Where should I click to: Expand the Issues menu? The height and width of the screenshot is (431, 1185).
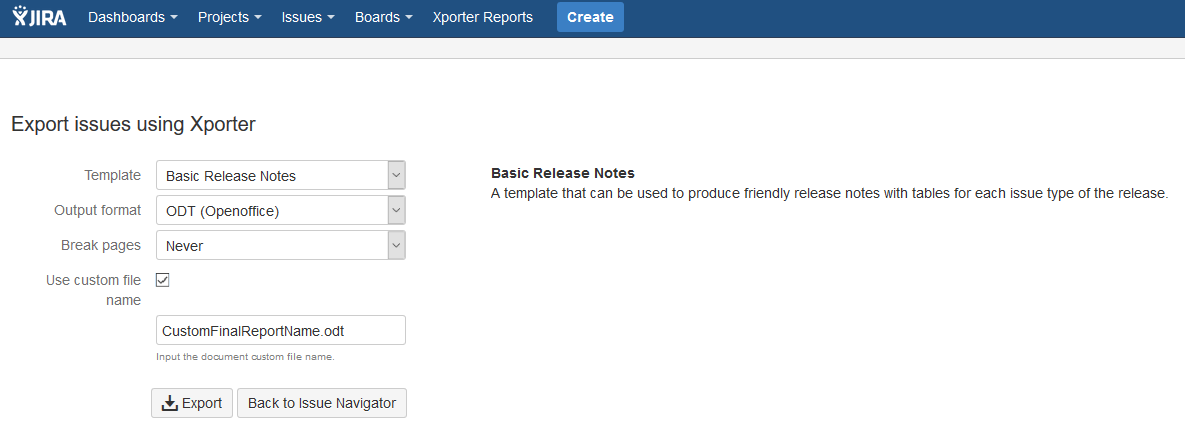[x=307, y=17]
